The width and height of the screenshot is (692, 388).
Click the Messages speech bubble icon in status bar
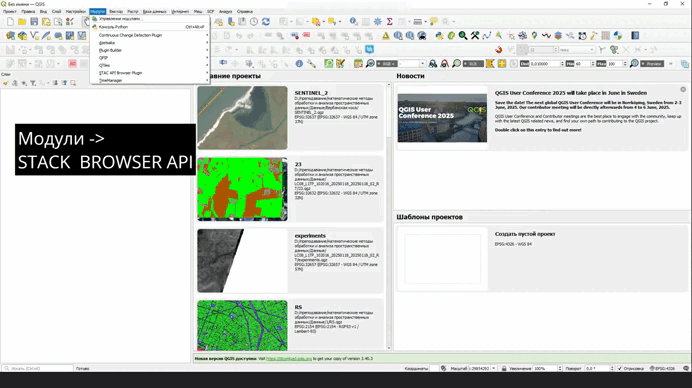pyautogui.click(x=686, y=368)
